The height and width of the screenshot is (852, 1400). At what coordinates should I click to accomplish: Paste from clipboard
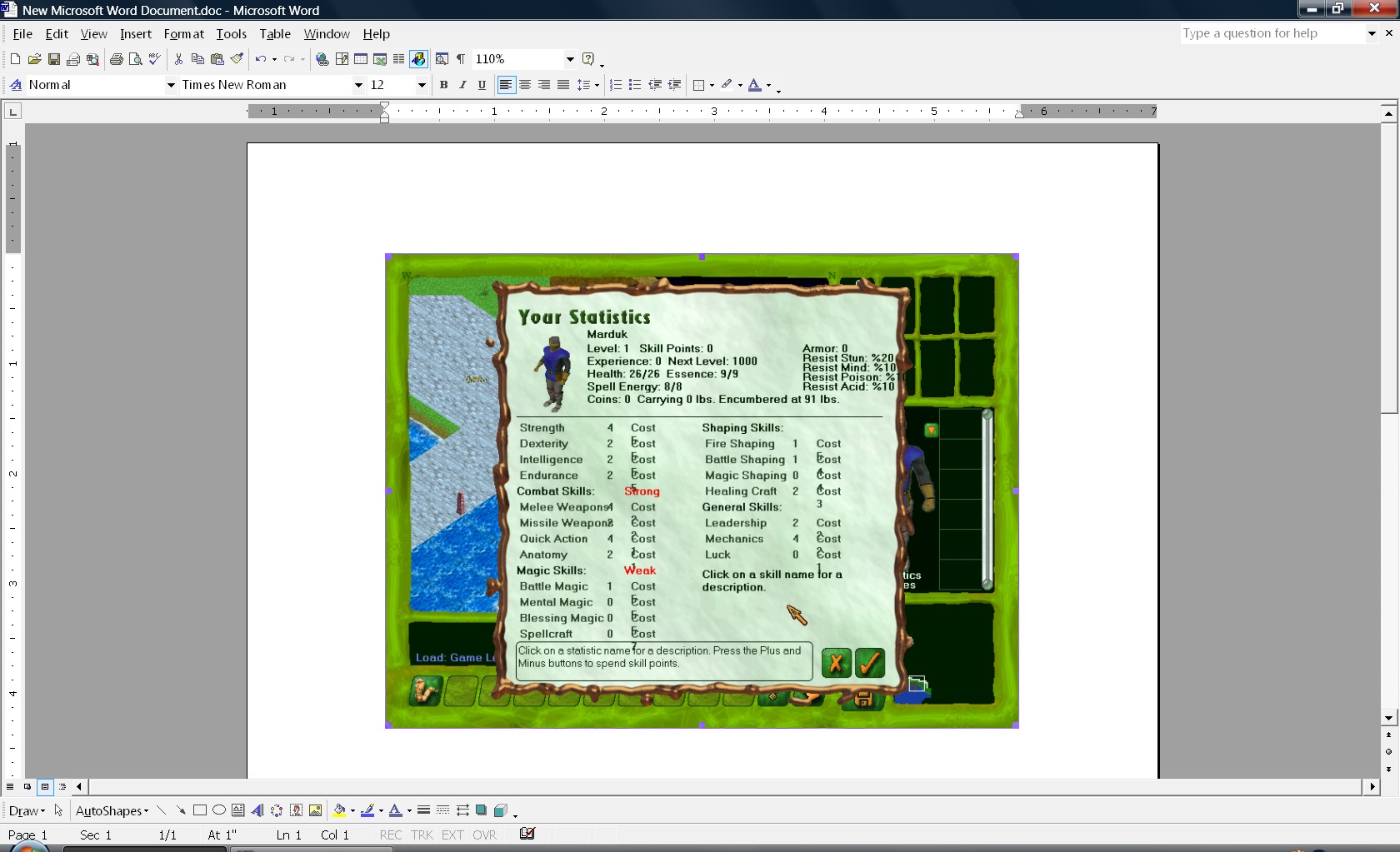tap(217, 59)
